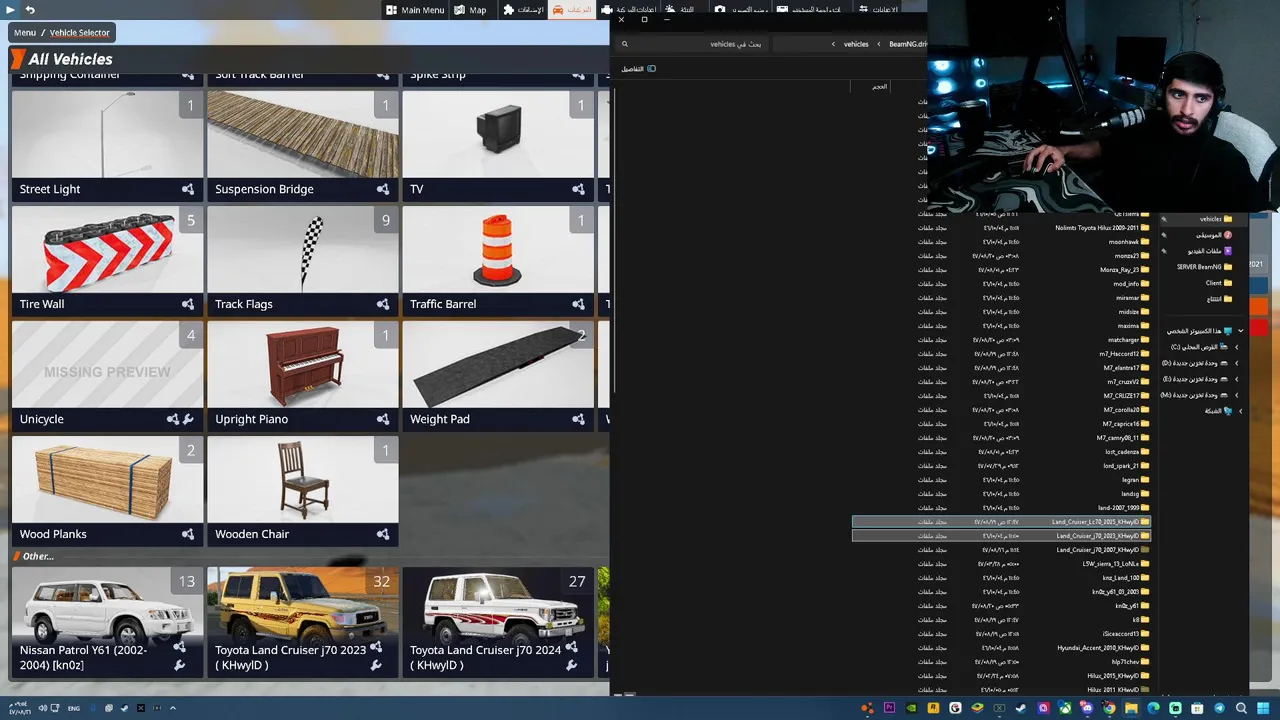This screenshot has width=1280, height=720.
Task: Open Land Cruiser j70 2023 configurations icon
Action: [x=376, y=648]
